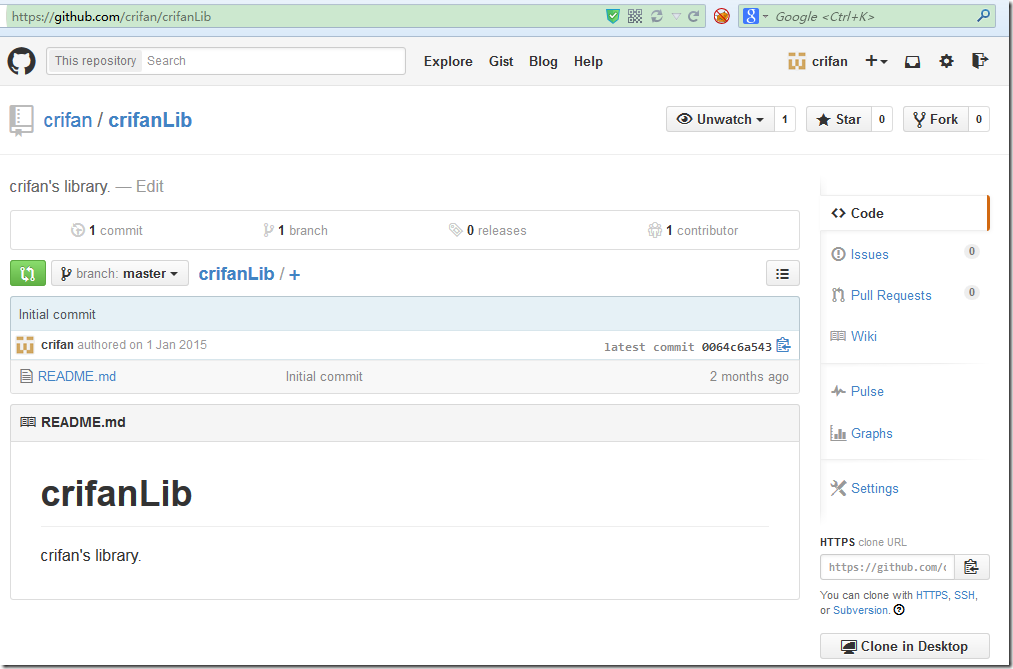Select the Code tab in sidebar
Viewport: 1013px width, 669px height.
click(x=903, y=213)
